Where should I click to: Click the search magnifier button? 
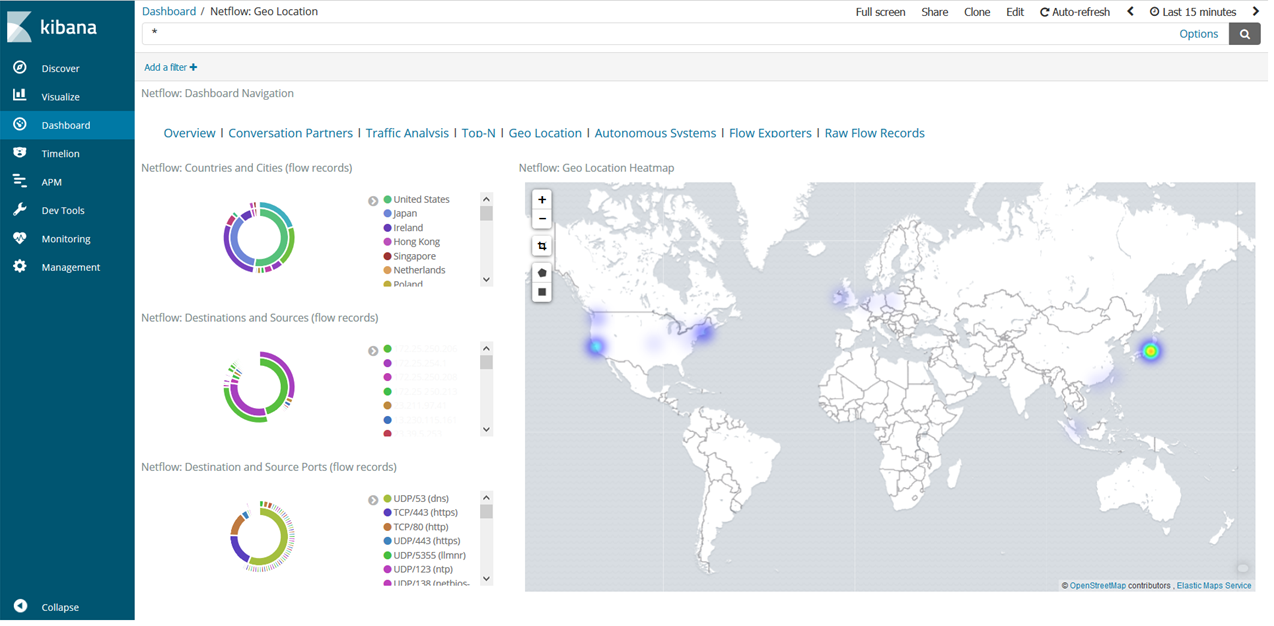(x=1245, y=34)
